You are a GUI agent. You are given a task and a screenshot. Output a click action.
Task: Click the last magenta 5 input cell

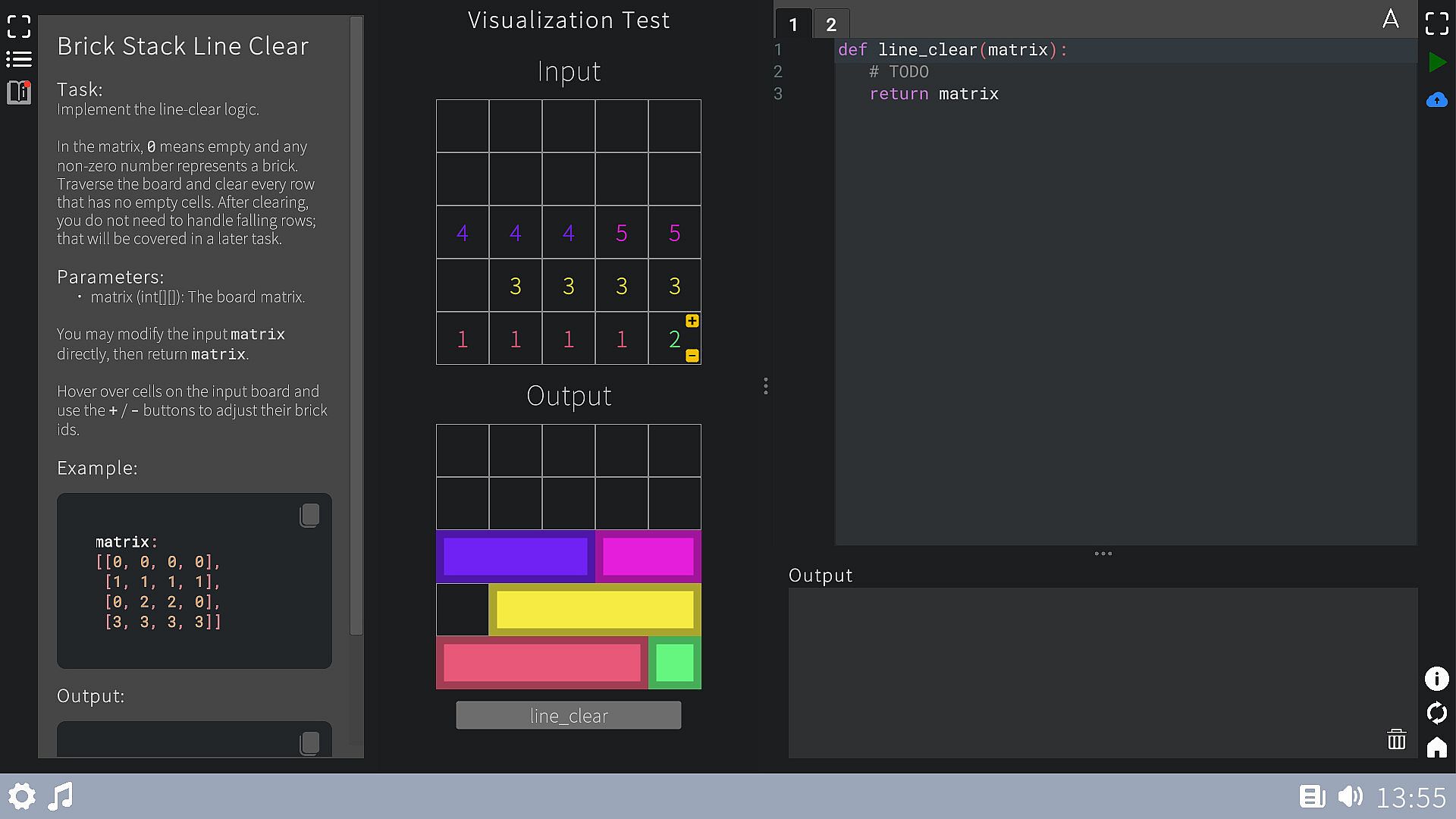click(675, 232)
